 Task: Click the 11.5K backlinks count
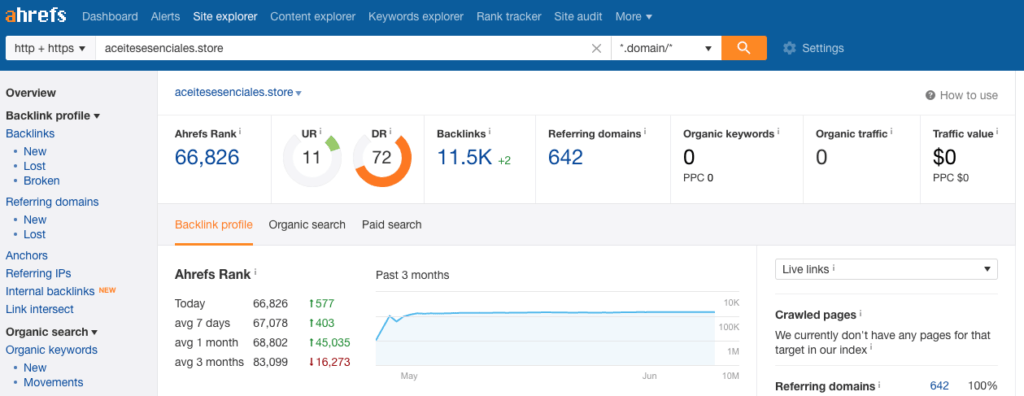[464, 157]
